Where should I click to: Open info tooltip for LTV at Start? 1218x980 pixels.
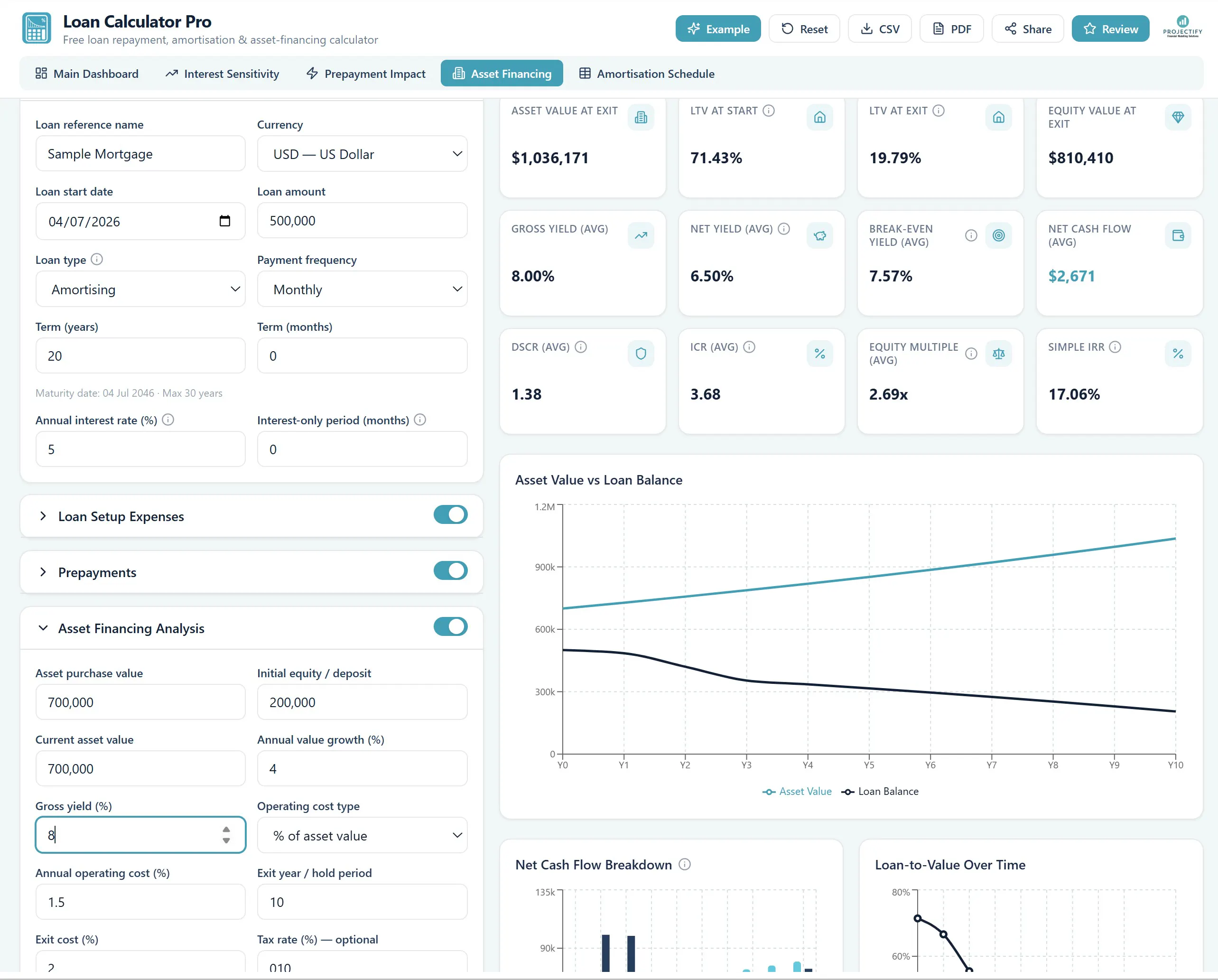768,110
